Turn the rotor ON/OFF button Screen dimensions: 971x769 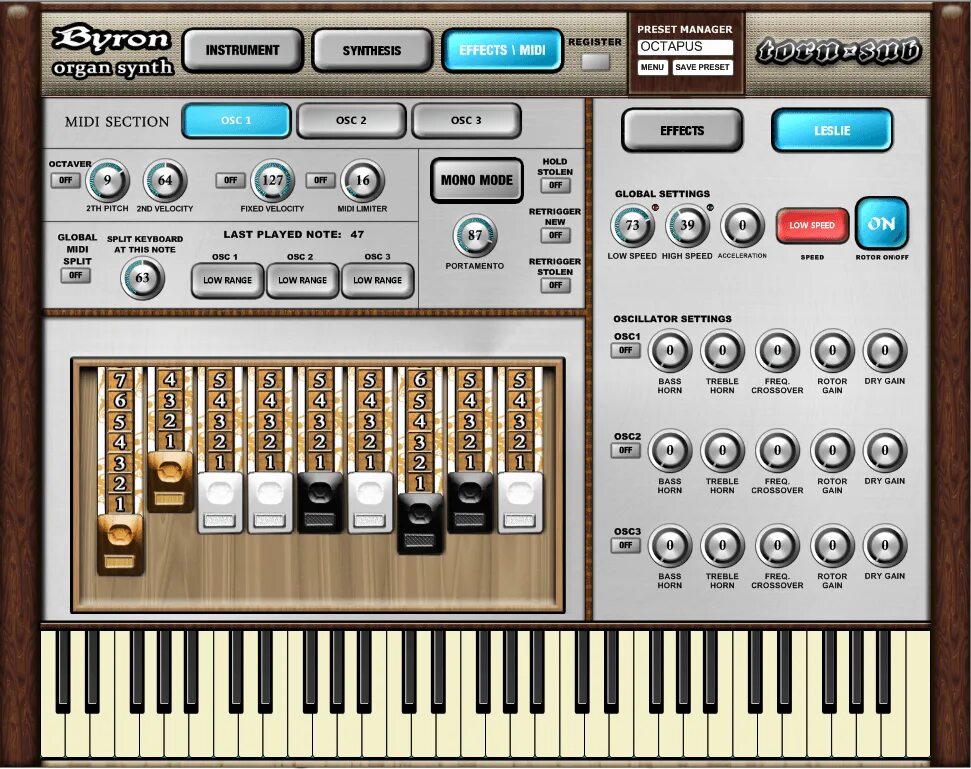[882, 224]
